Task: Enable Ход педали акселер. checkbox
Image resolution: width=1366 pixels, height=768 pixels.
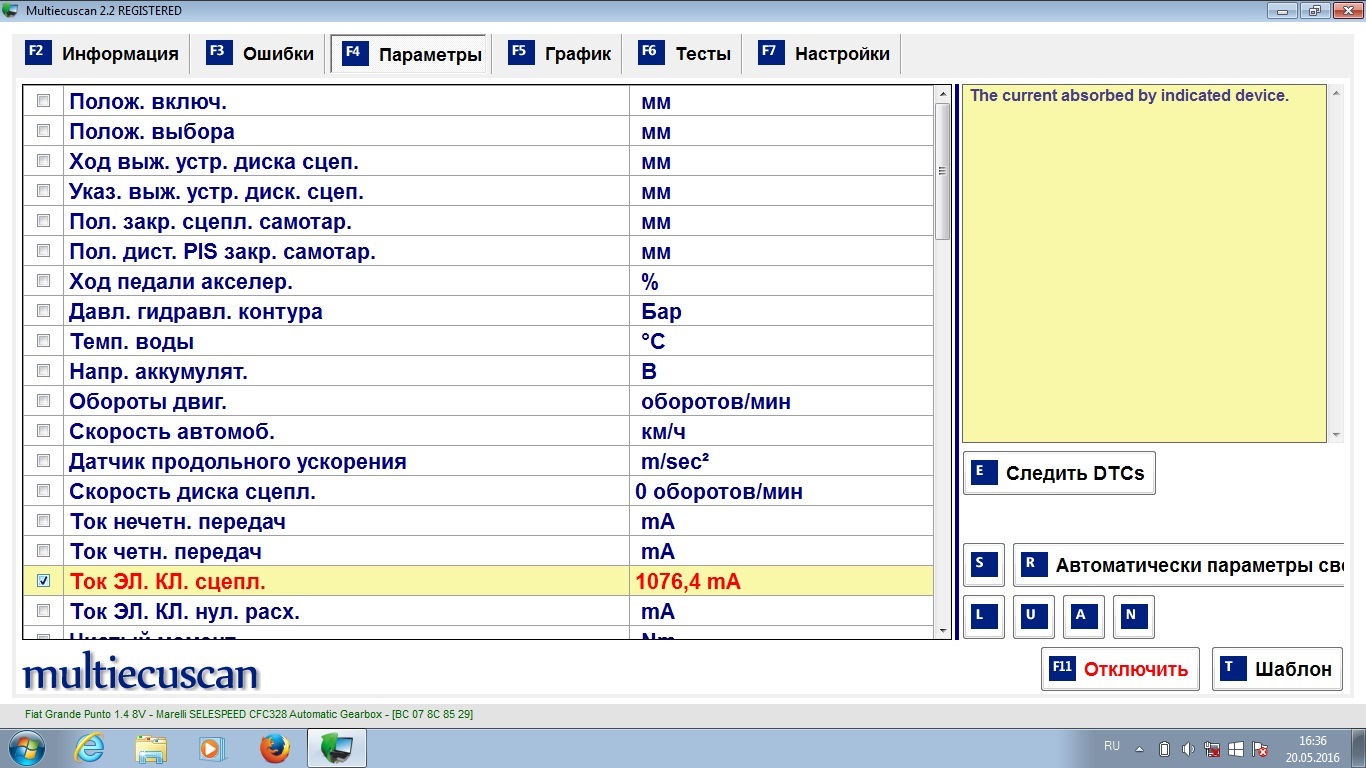Action: tap(43, 281)
